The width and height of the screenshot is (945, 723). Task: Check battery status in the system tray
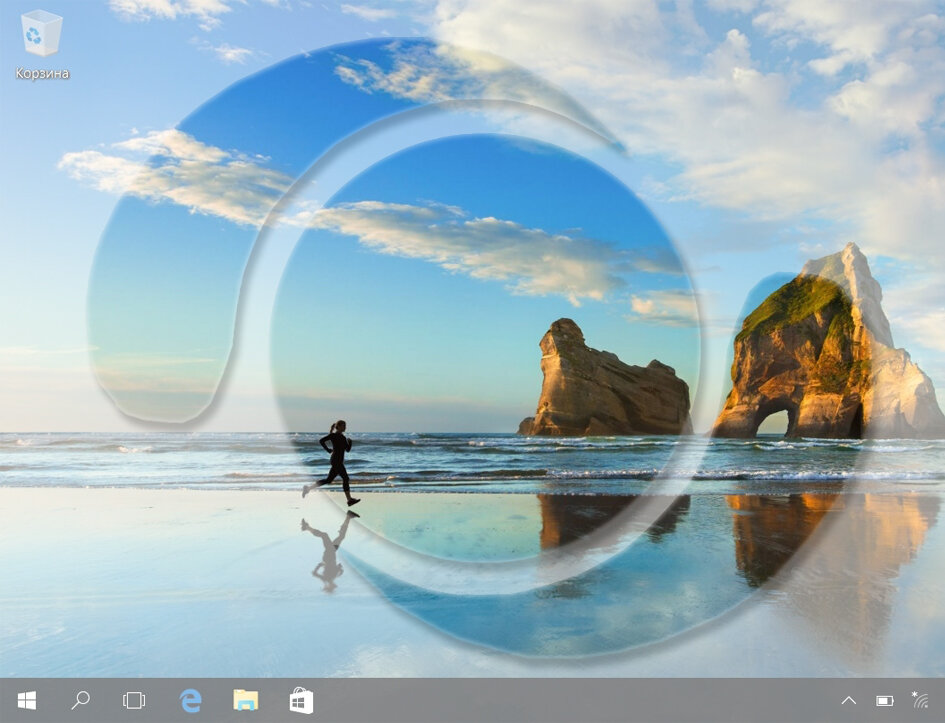(x=885, y=701)
